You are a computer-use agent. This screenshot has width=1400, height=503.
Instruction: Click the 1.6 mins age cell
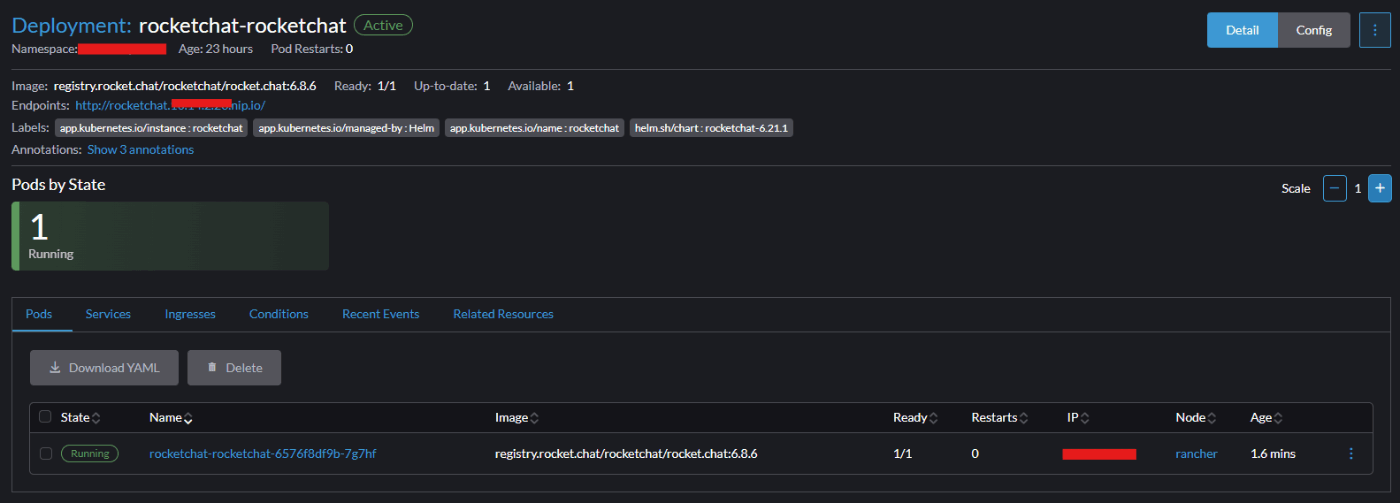coord(1273,454)
